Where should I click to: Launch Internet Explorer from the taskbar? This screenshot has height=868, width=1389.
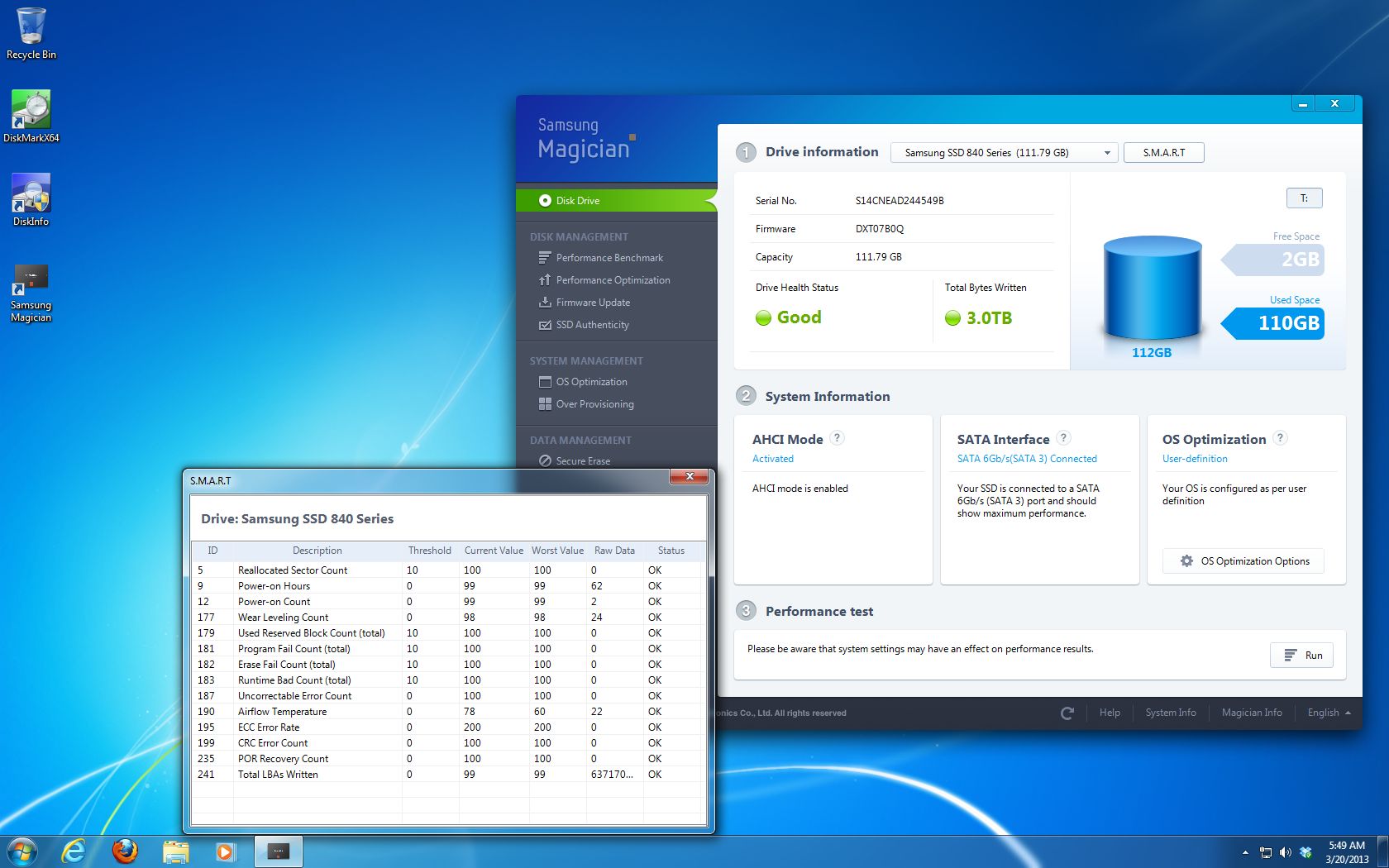(74, 851)
